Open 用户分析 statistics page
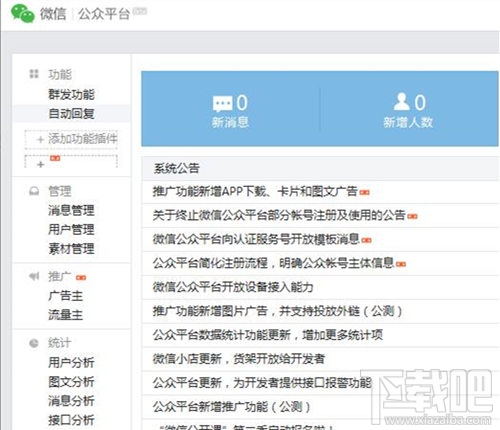This screenshot has height=430, width=500. coord(71,362)
